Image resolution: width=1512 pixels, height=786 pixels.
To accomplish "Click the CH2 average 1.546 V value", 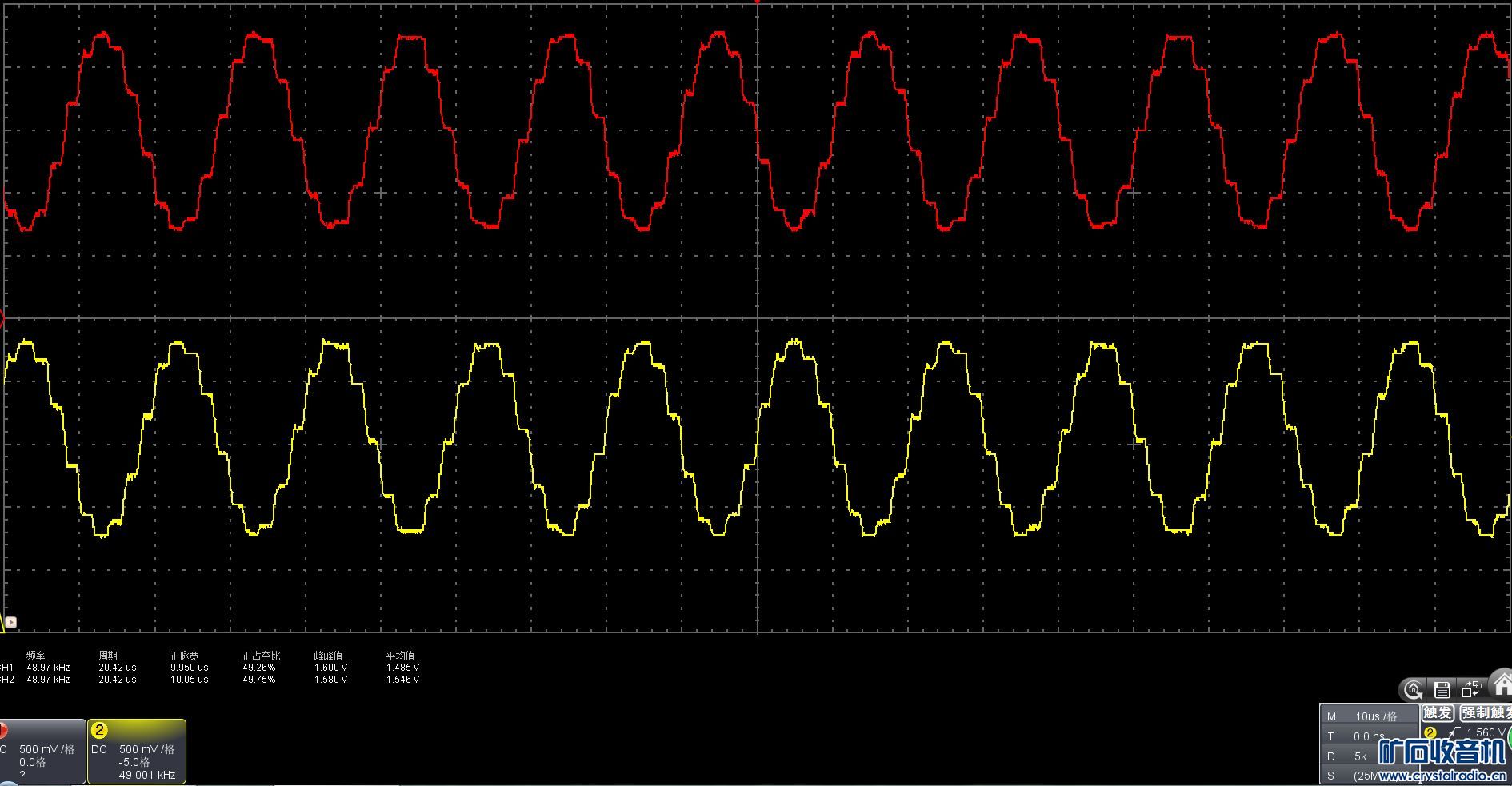I will (403, 680).
